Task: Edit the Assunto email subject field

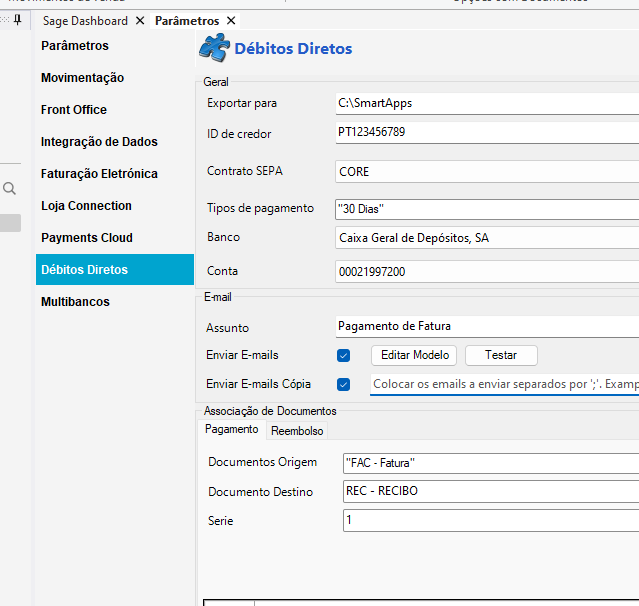Action: click(487, 326)
